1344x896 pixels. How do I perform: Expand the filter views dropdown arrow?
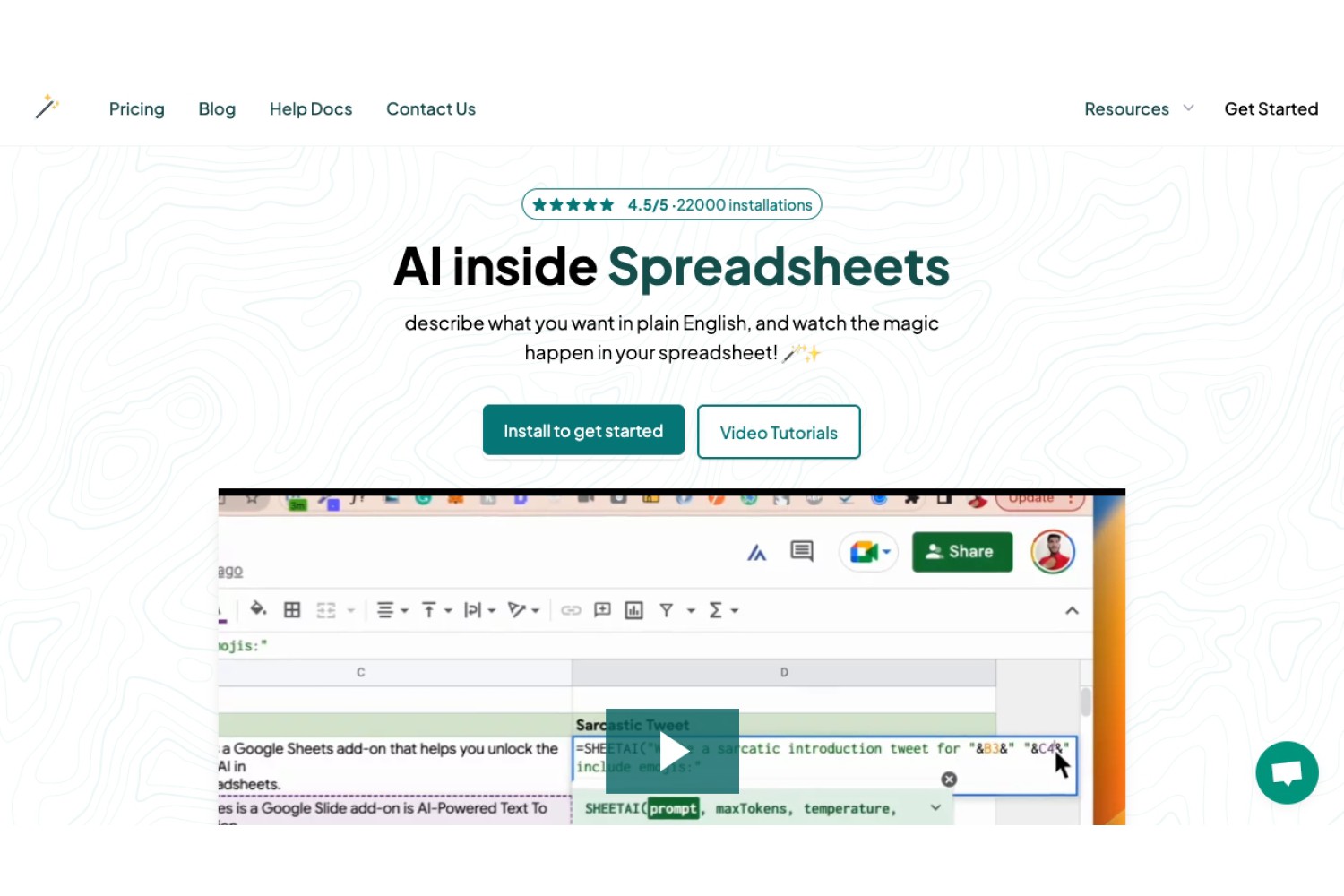pos(691,611)
